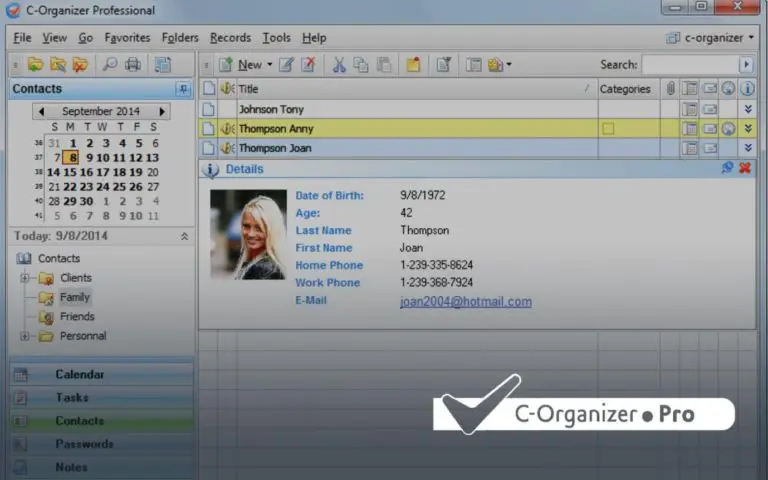768x480 pixels.
Task: Click the web globe icon in Thompson Anny row
Action: pos(728,129)
